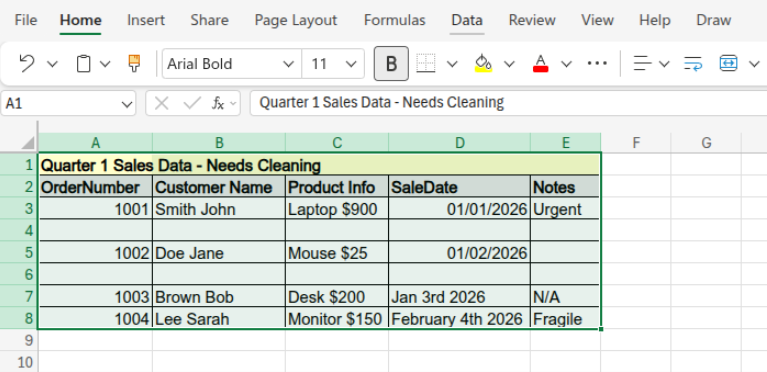Open the fill color dropdown arrow
767x372 pixels.
pos(510,64)
